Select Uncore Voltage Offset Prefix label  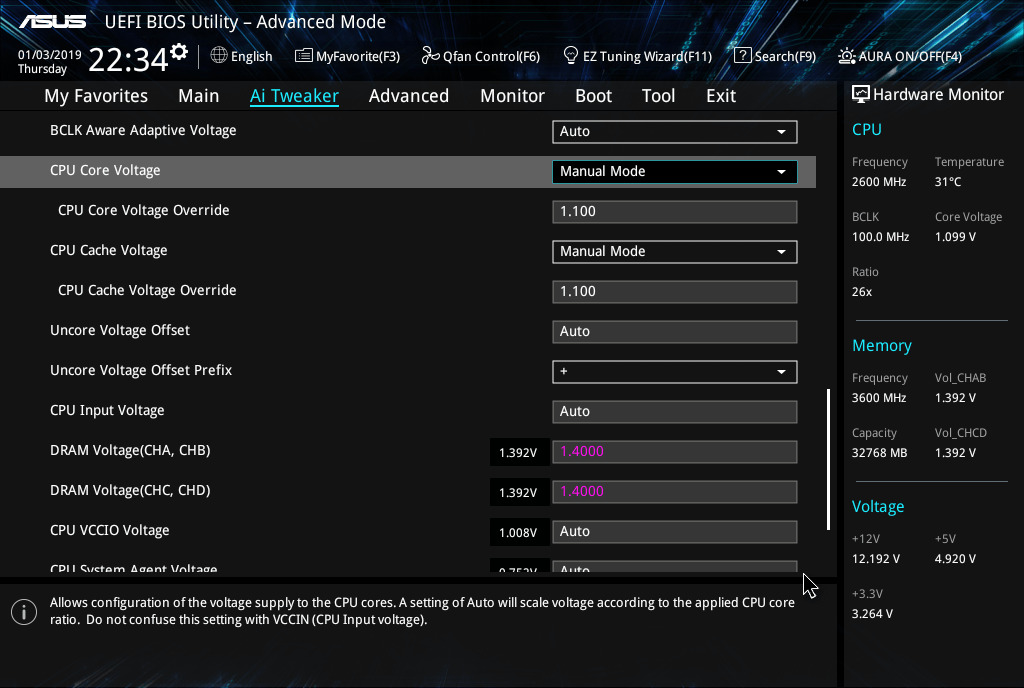tap(141, 370)
